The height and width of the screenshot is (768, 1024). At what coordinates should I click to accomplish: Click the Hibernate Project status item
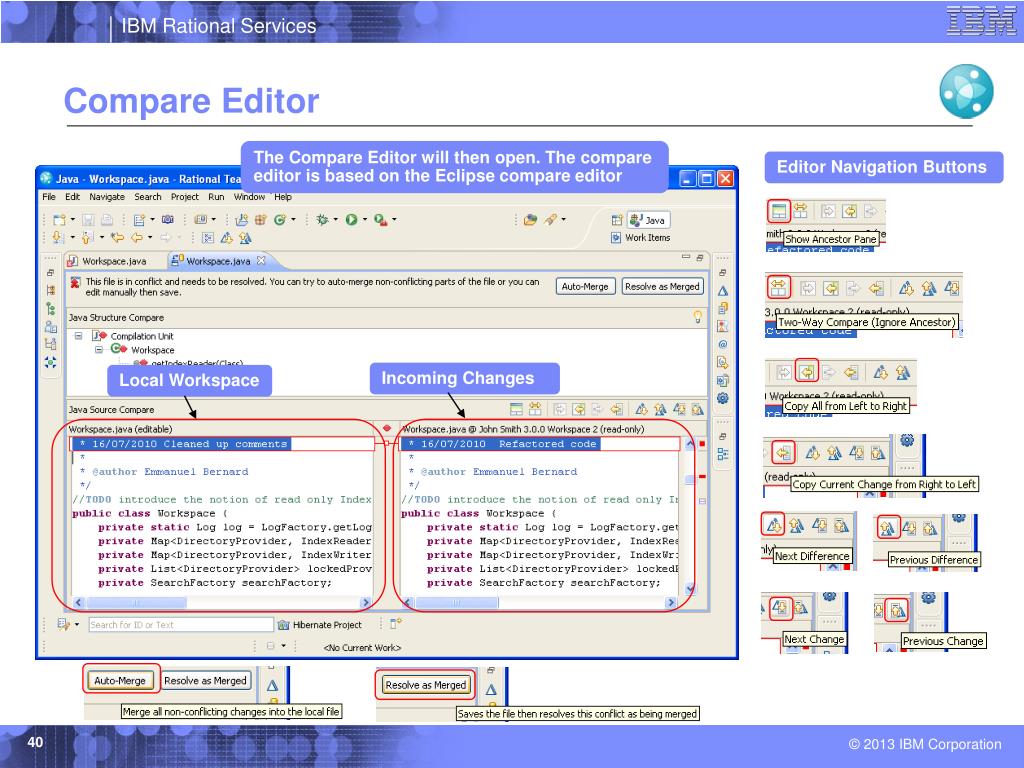(320, 625)
